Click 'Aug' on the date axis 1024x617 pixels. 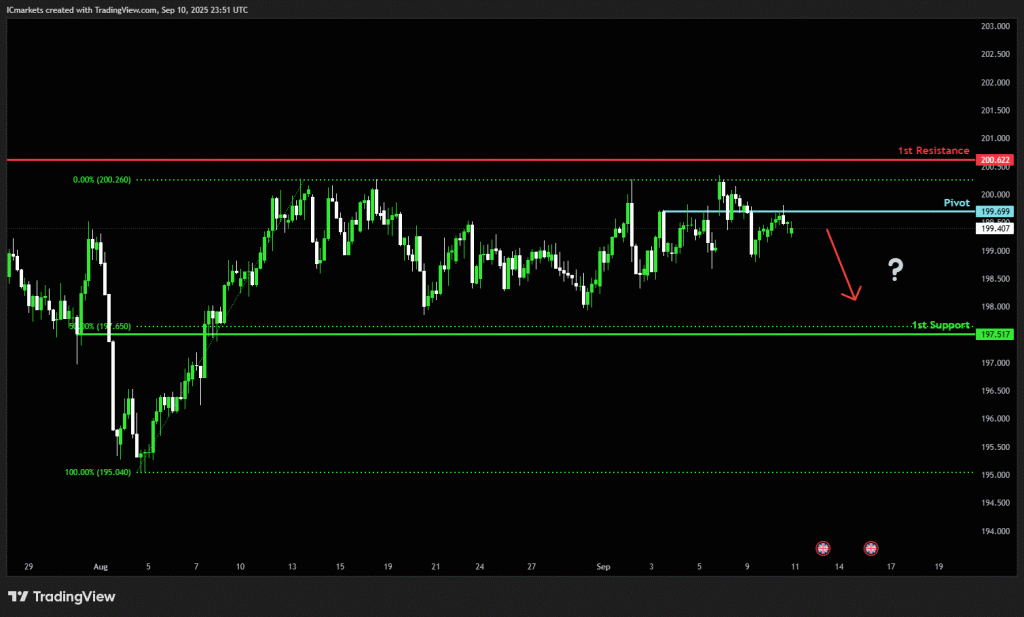pos(101,567)
